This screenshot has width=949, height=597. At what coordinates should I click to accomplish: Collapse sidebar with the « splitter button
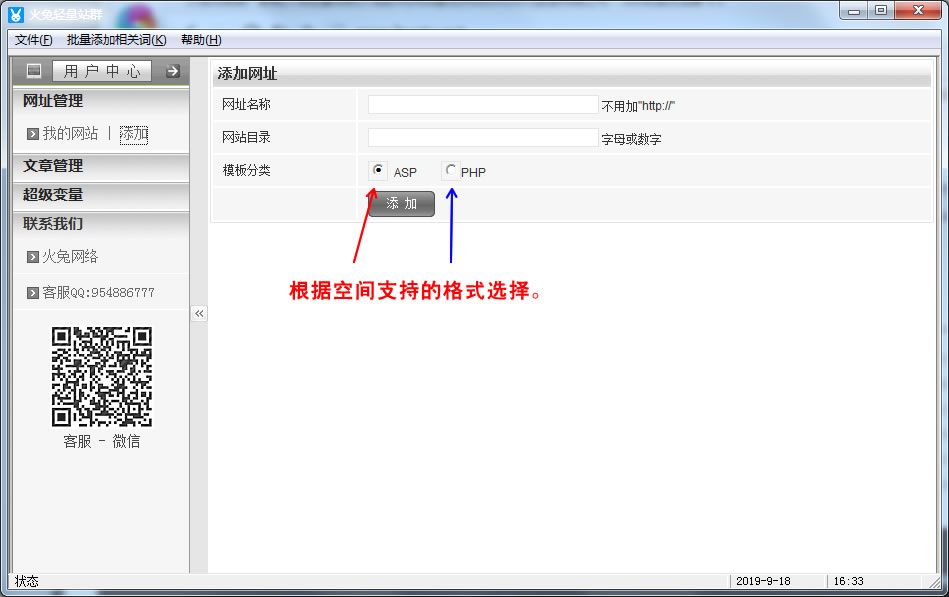(x=199, y=314)
